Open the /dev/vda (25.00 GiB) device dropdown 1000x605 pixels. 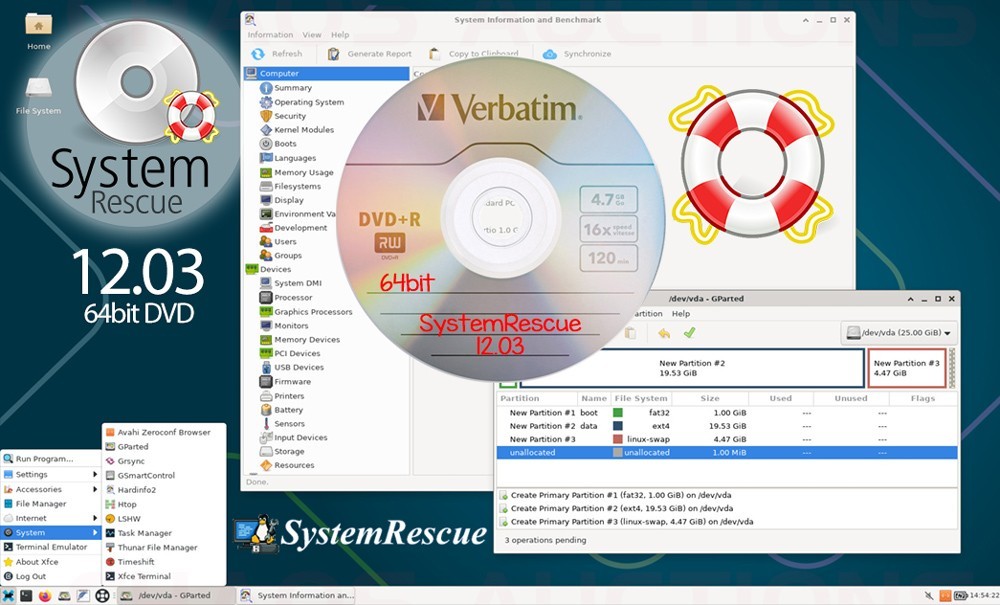tap(898, 333)
